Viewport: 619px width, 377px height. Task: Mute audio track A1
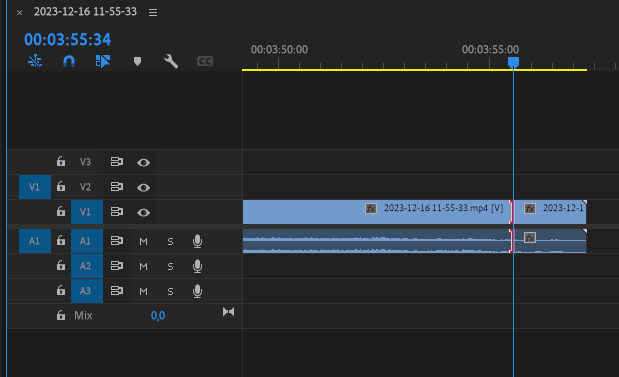tap(143, 241)
